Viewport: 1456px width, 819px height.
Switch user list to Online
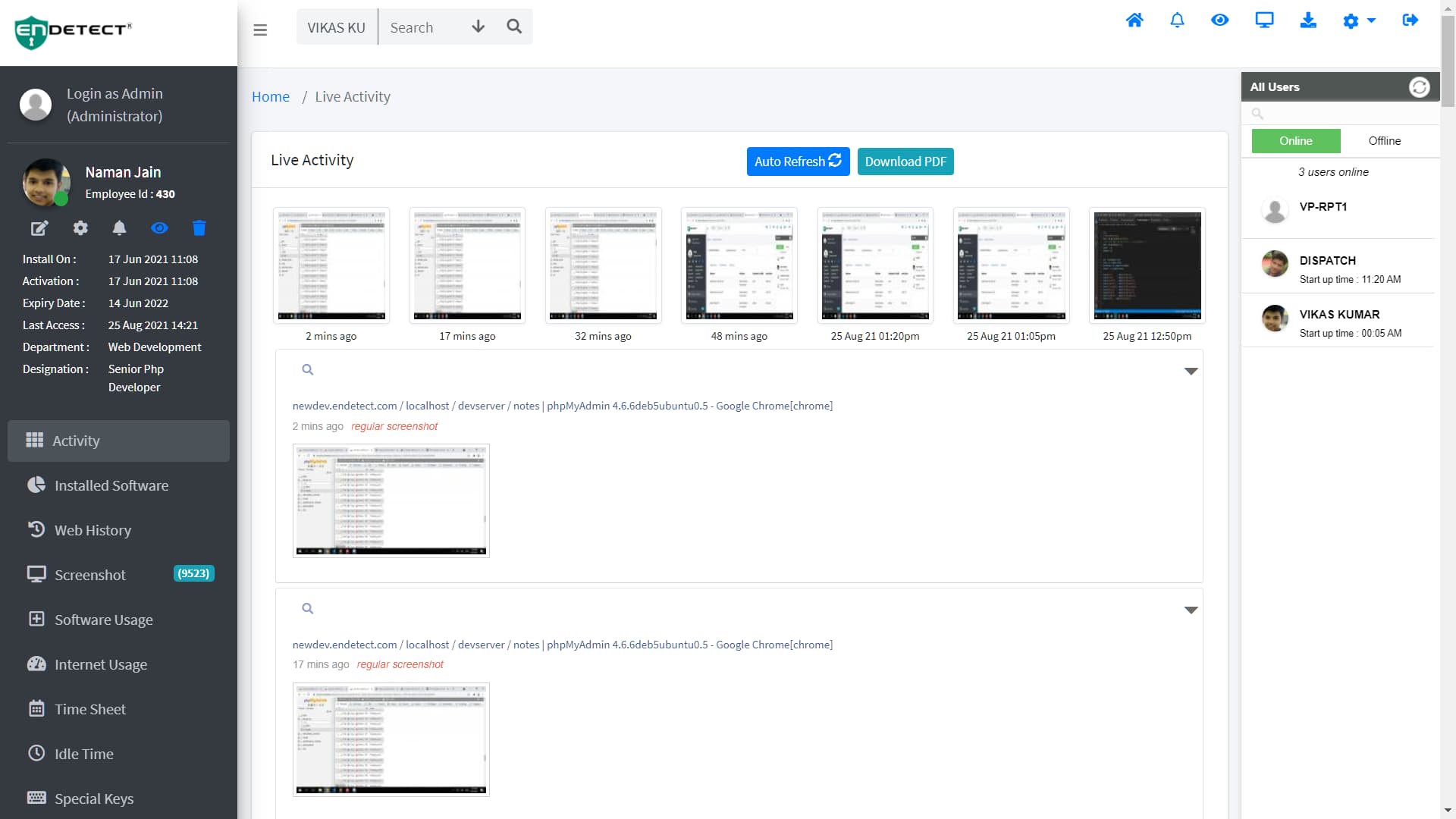point(1295,141)
